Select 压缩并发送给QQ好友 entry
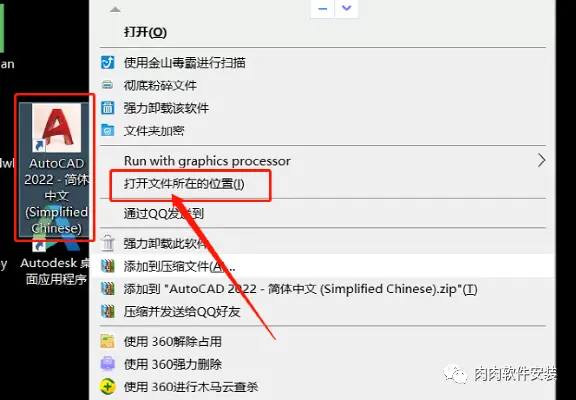Screen dimensions: 576x400 coord(182,311)
